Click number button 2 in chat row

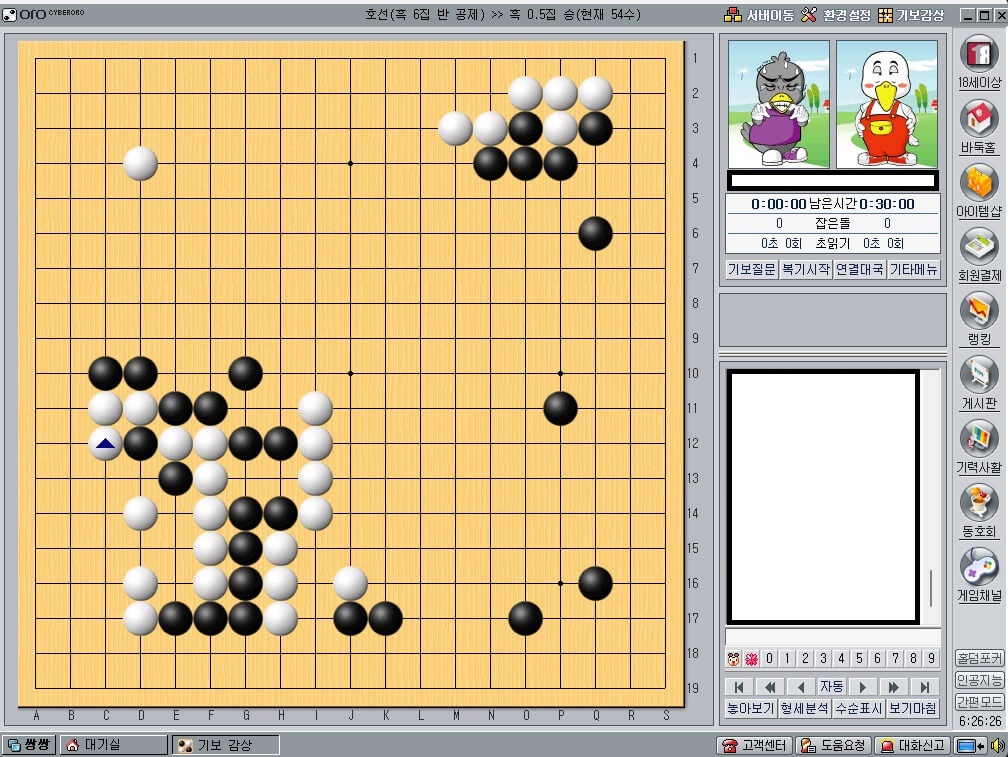805,659
